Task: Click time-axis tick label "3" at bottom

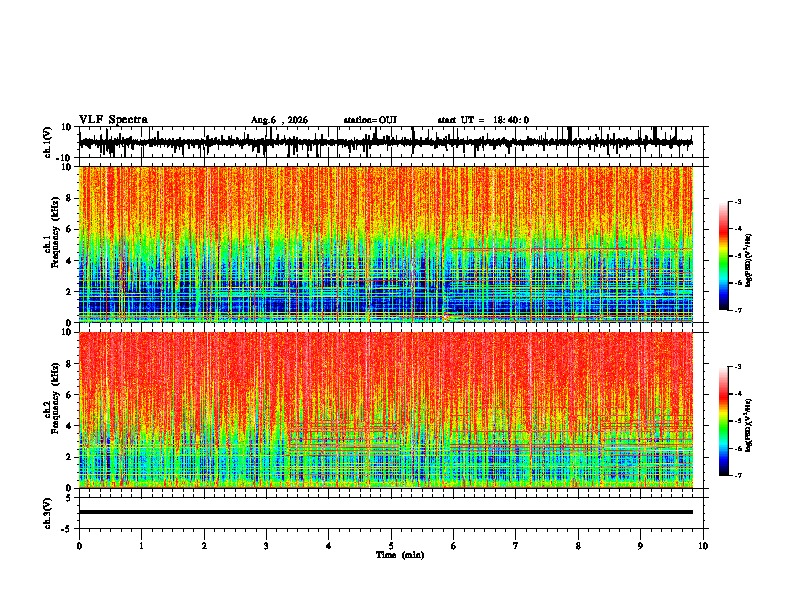Action: pos(266,546)
